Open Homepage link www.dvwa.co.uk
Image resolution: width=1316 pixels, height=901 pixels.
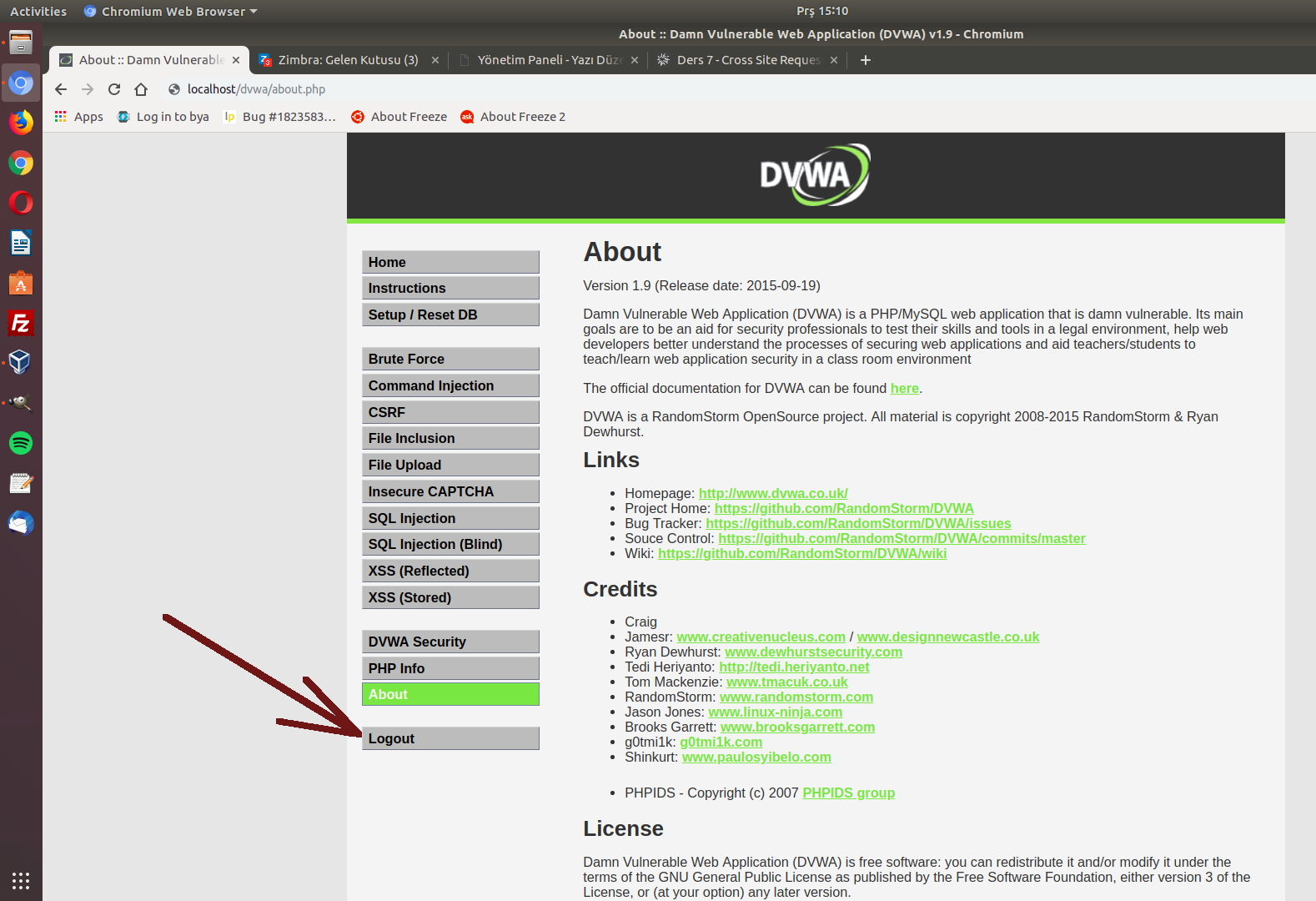tap(773, 493)
